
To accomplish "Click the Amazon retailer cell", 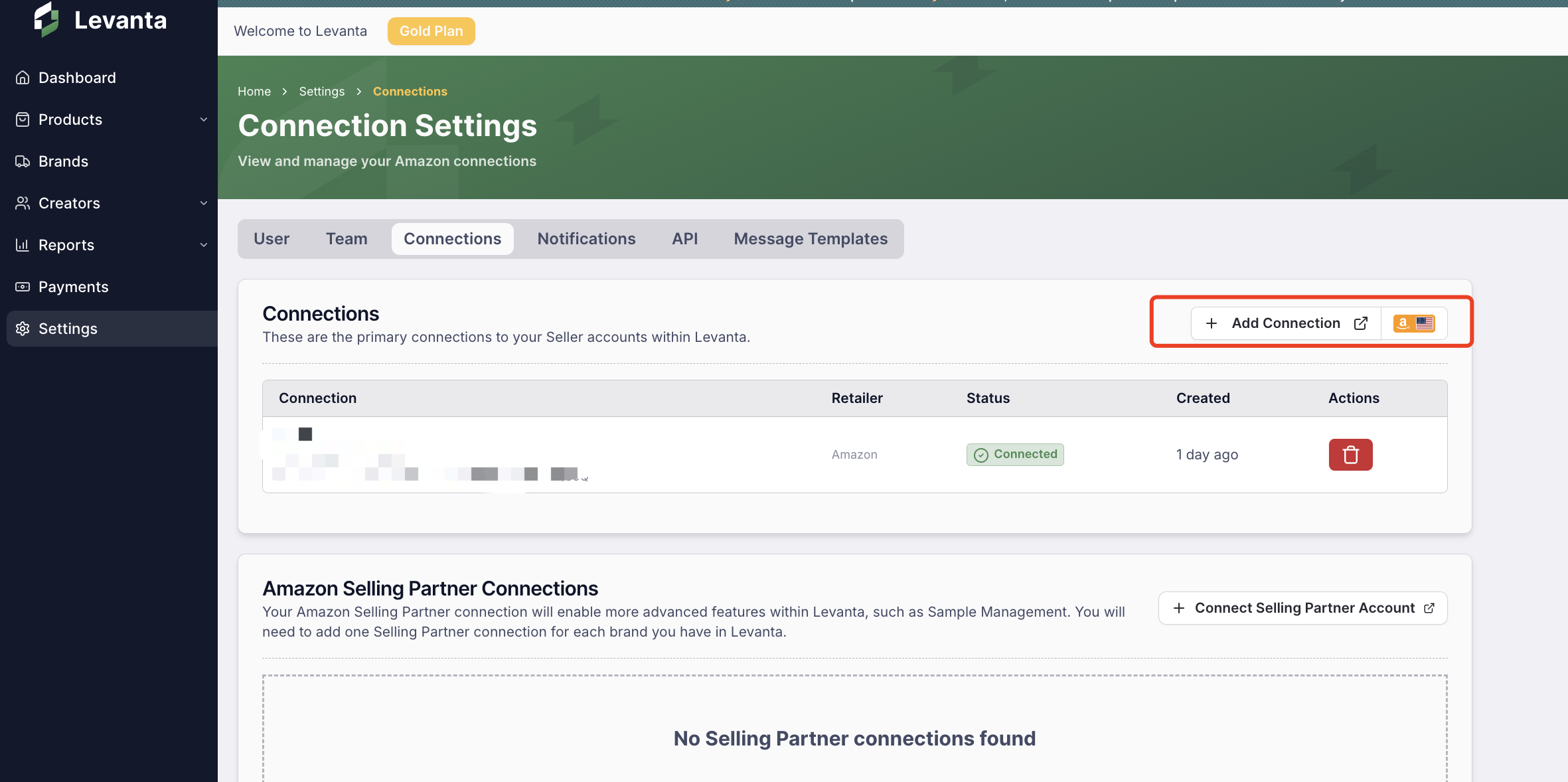I will click(x=854, y=455).
